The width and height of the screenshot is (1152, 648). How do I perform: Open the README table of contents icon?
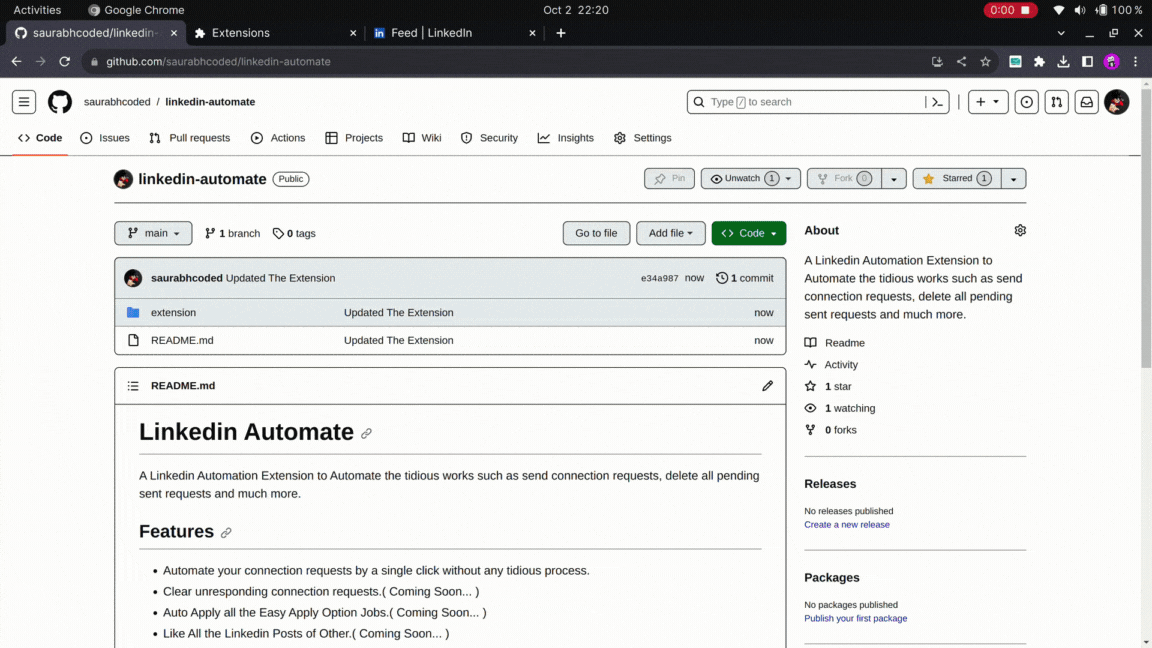133,386
